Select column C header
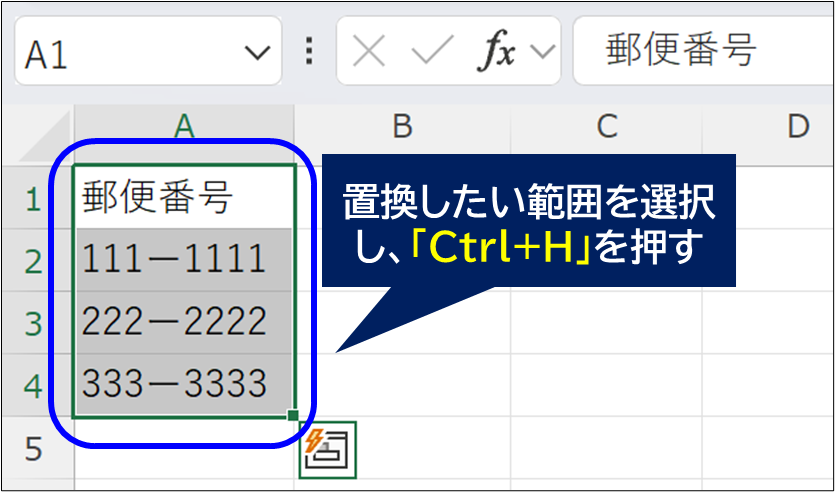 [x=605, y=126]
